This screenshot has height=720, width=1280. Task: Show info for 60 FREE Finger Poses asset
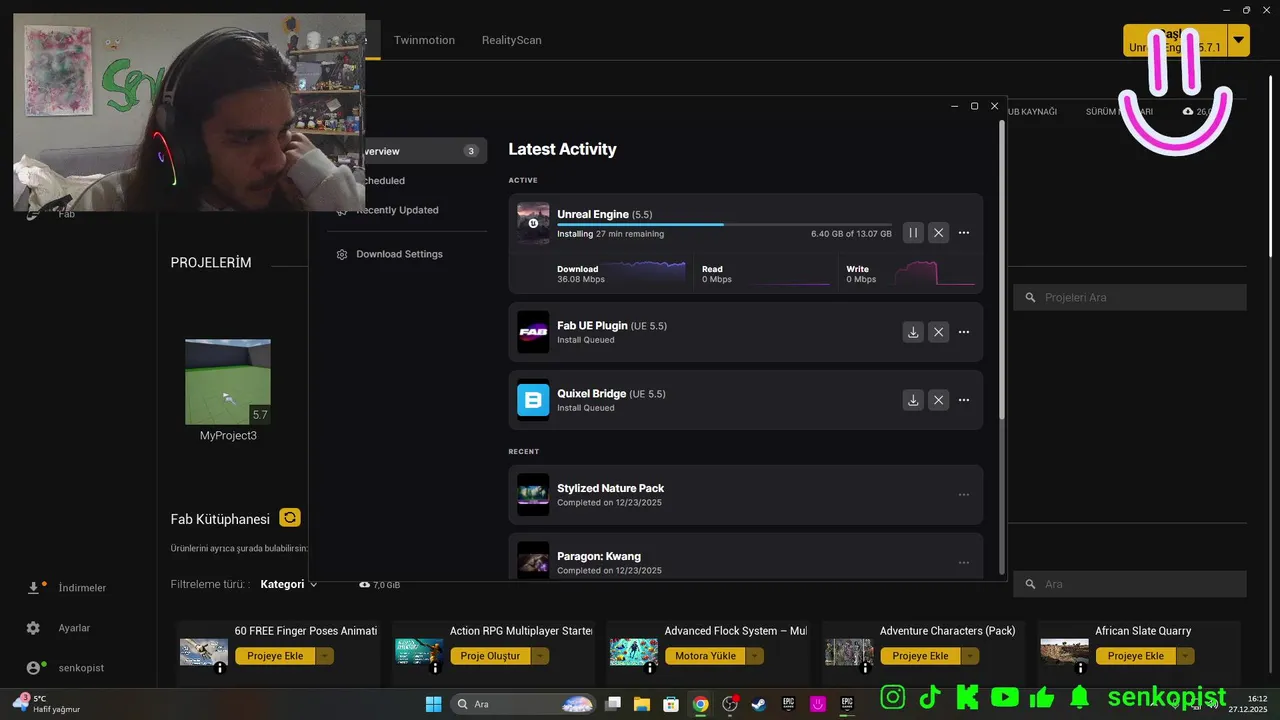click(x=220, y=668)
